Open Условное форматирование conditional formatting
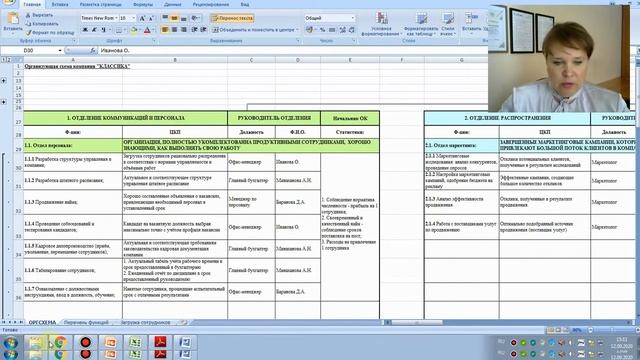Screen dimensions: 640x360 [381, 24]
